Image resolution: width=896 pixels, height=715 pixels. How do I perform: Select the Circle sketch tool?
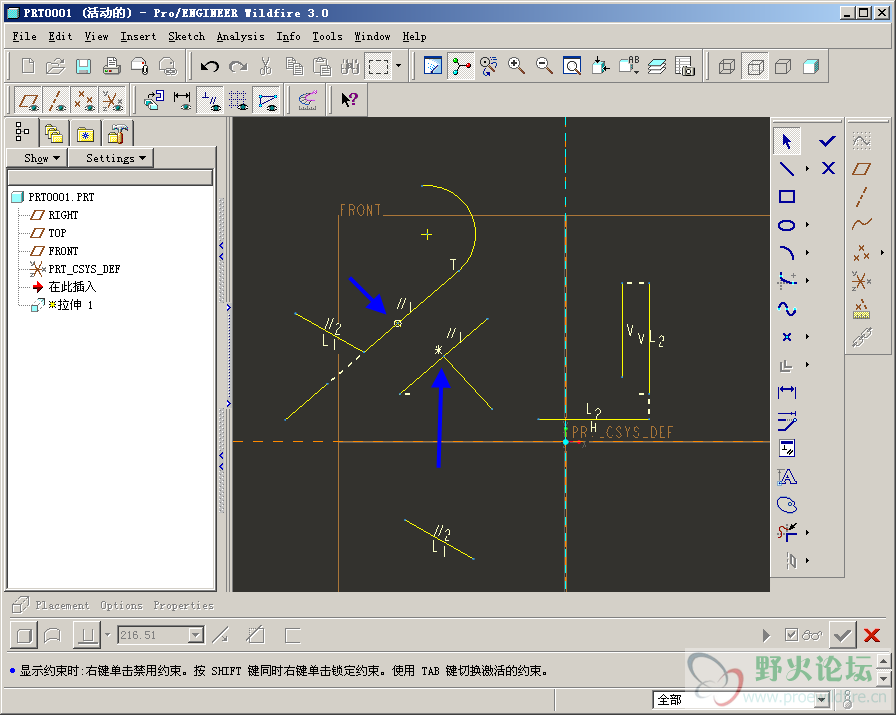787,225
